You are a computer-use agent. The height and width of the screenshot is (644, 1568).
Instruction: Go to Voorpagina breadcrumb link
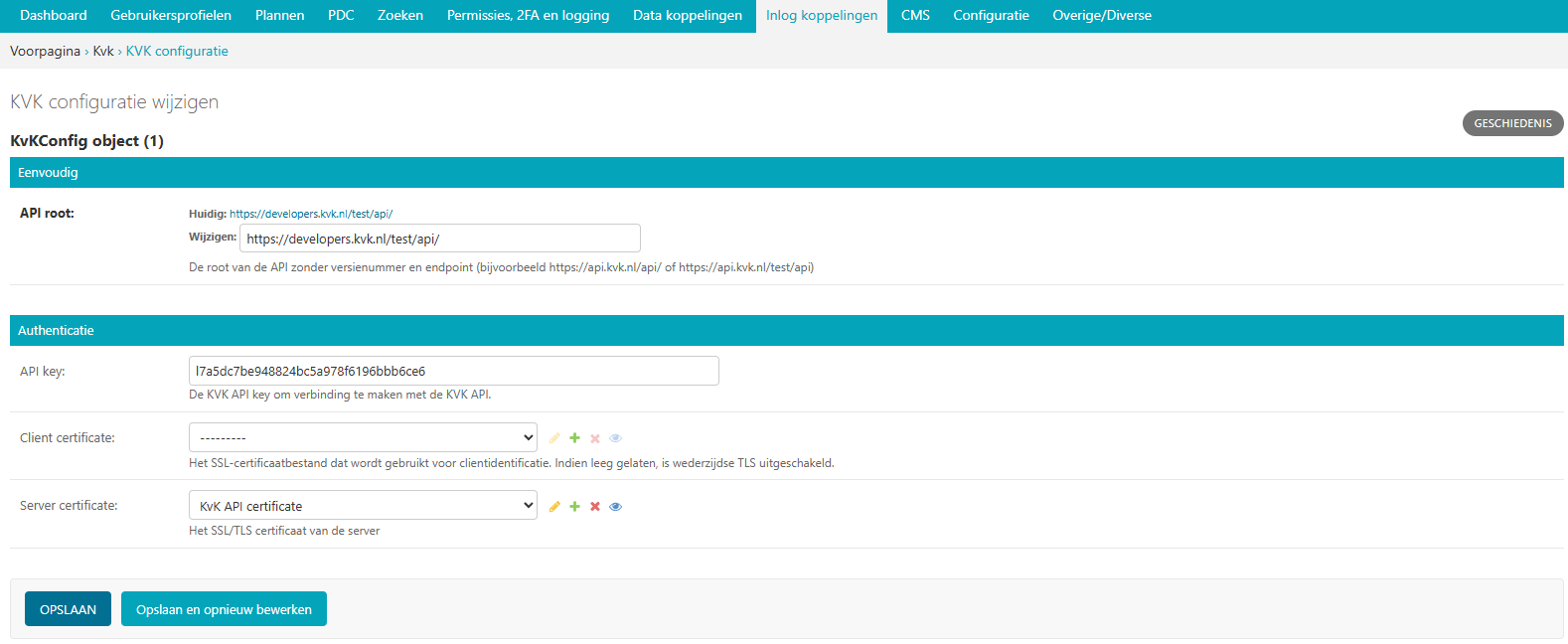[45, 52]
